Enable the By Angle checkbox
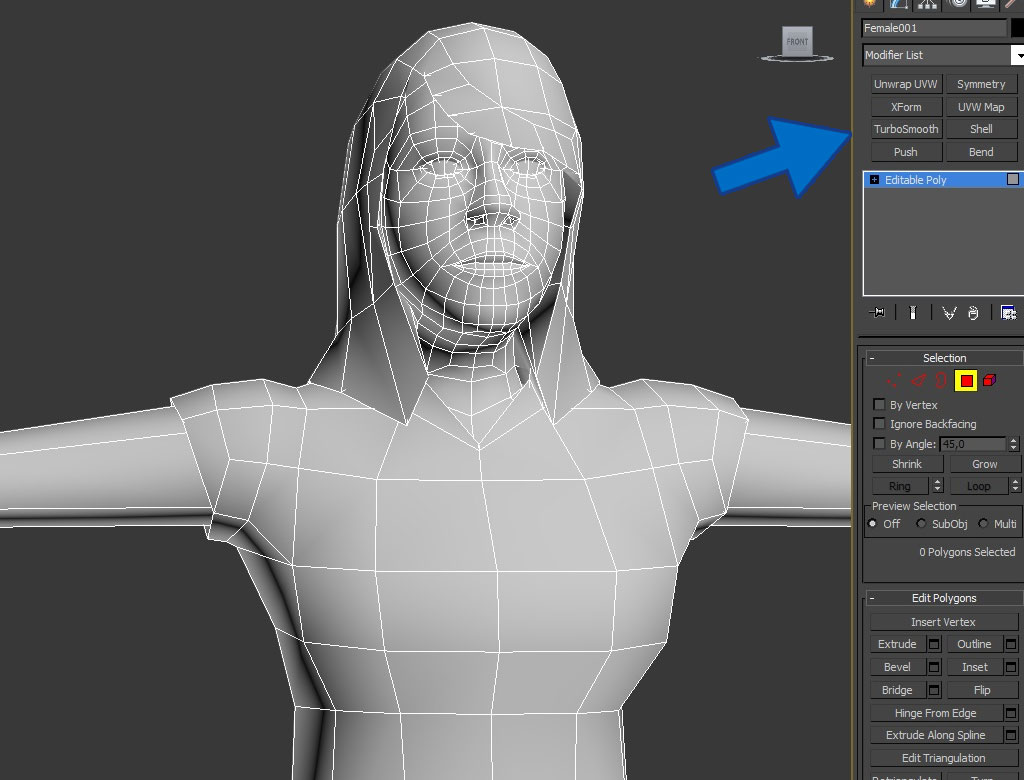Screen dimensions: 1024x780 879,443
